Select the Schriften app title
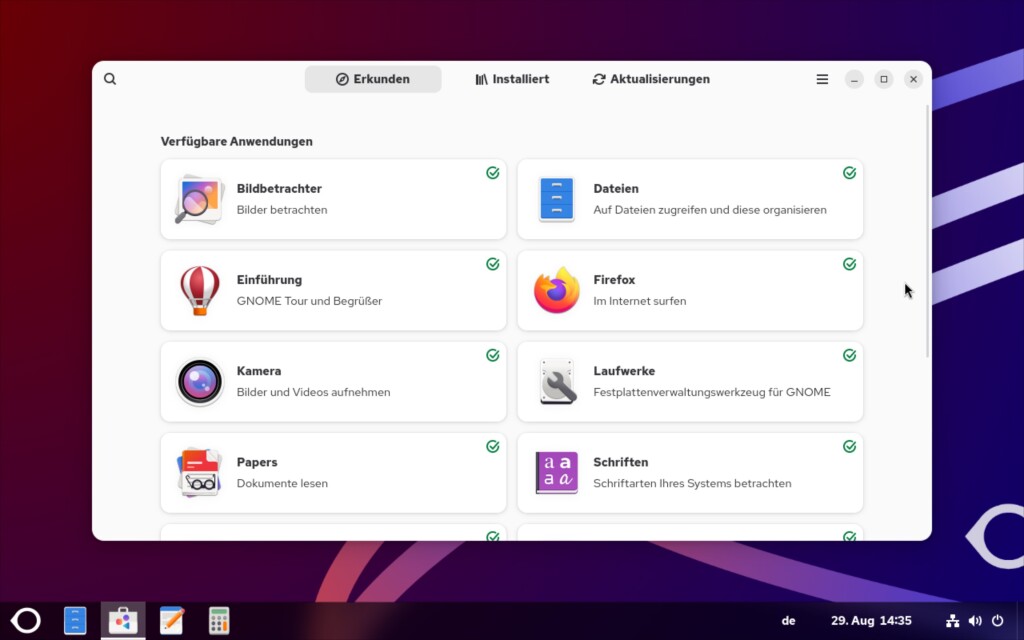The image size is (1024, 640). pyautogui.click(x=620, y=462)
